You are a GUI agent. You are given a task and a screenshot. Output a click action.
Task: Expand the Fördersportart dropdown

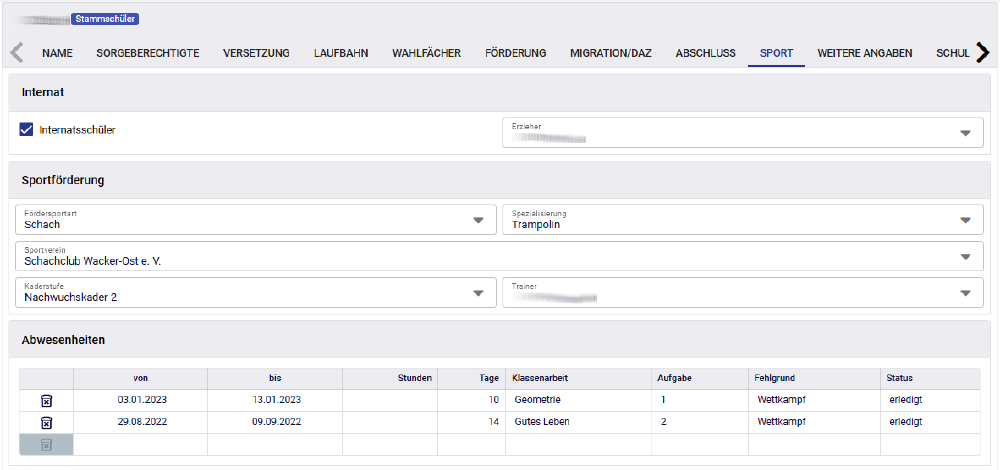point(478,220)
